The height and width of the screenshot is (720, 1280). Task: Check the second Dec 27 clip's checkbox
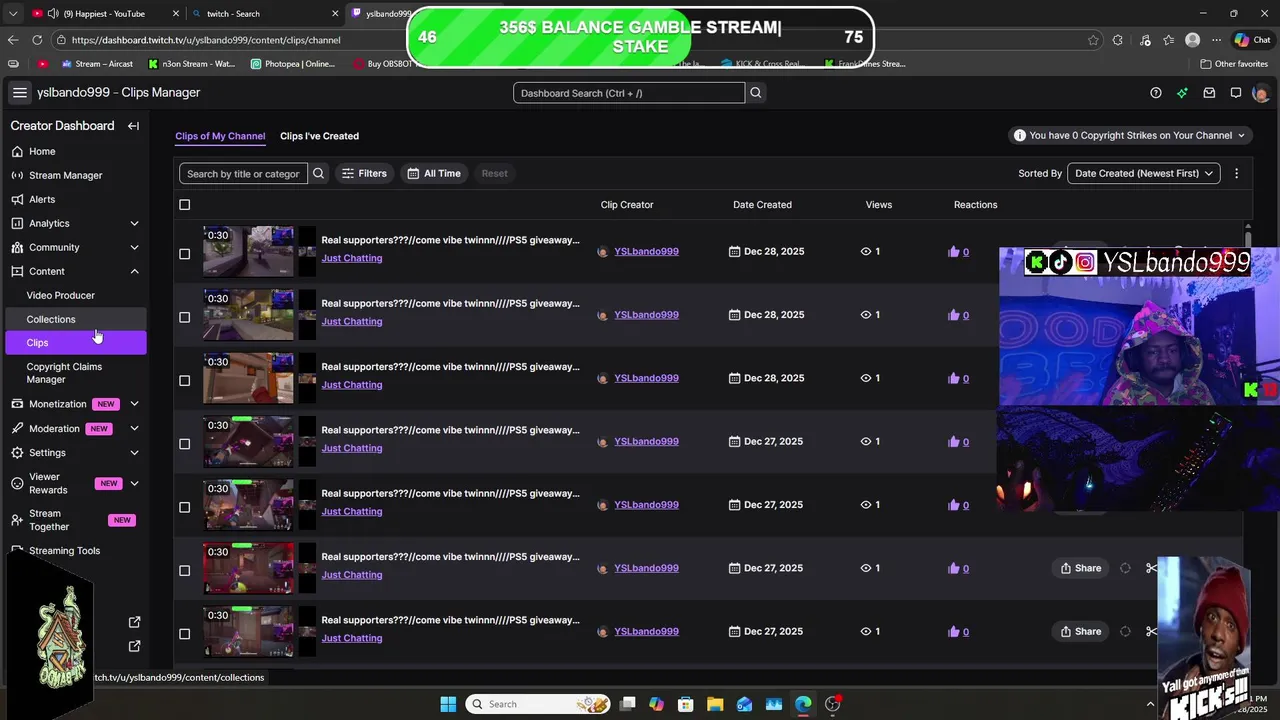pyautogui.click(x=184, y=507)
